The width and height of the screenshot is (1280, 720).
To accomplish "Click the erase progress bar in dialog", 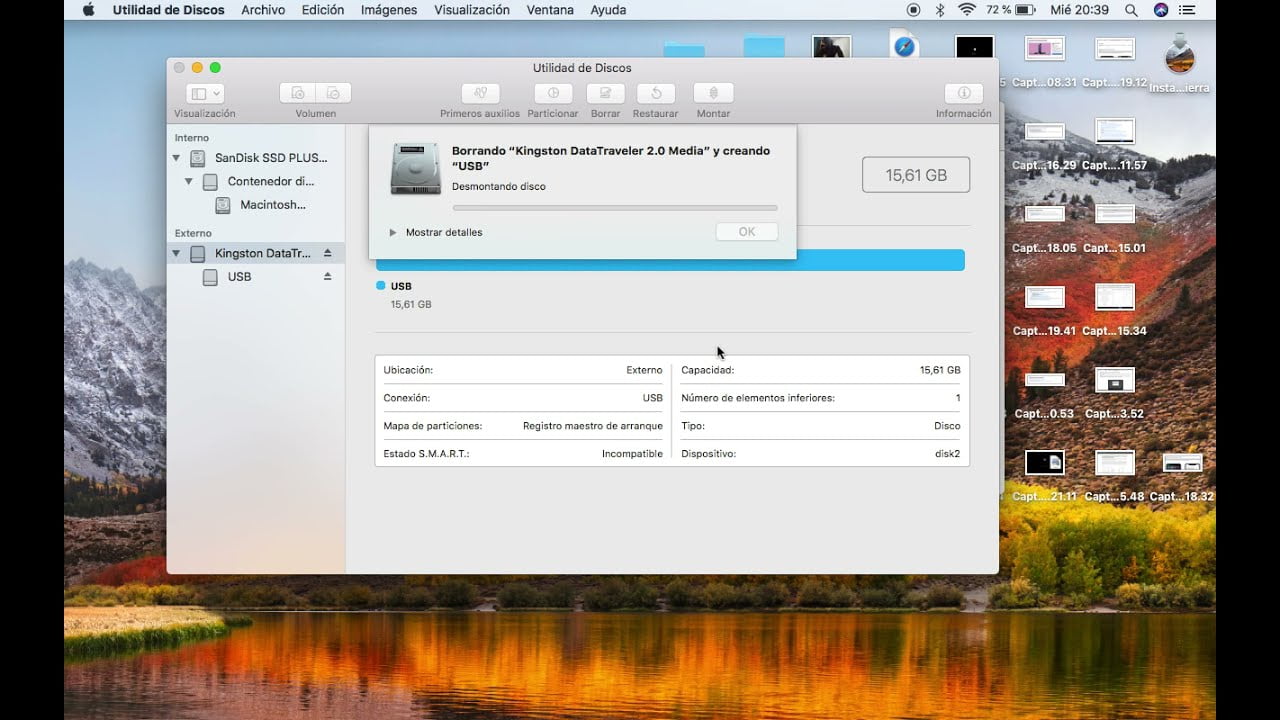I will [x=615, y=208].
